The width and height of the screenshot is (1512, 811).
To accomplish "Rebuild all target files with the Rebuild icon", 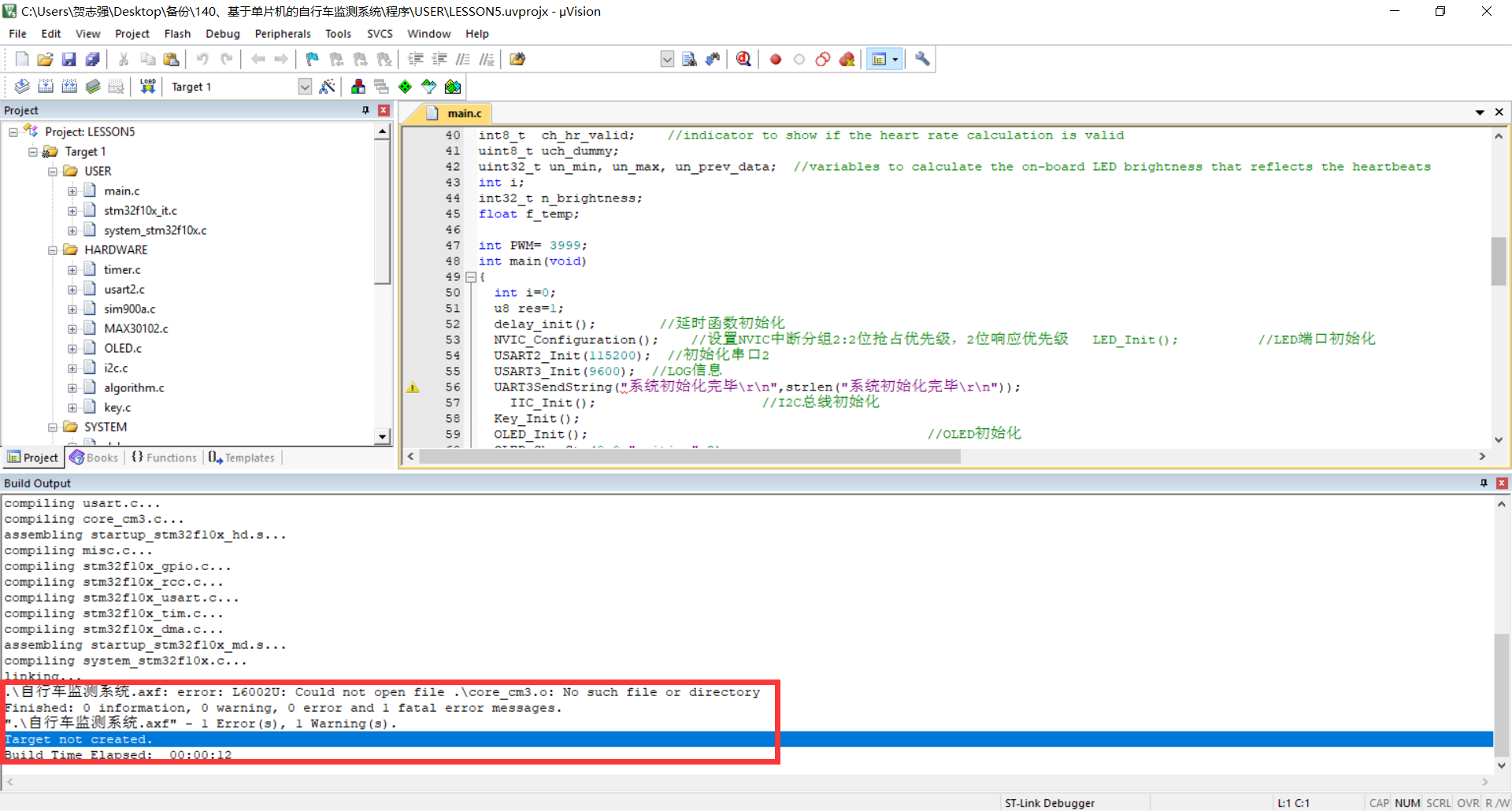I will pyautogui.click(x=69, y=87).
